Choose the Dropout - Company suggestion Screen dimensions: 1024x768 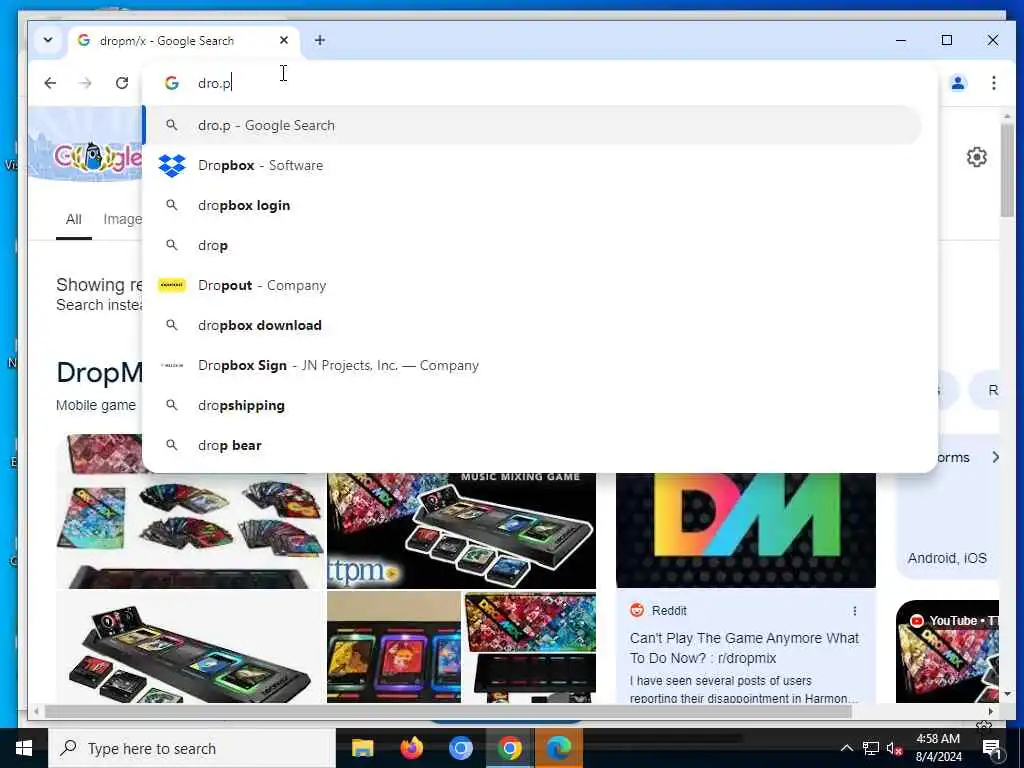coord(532,285)
